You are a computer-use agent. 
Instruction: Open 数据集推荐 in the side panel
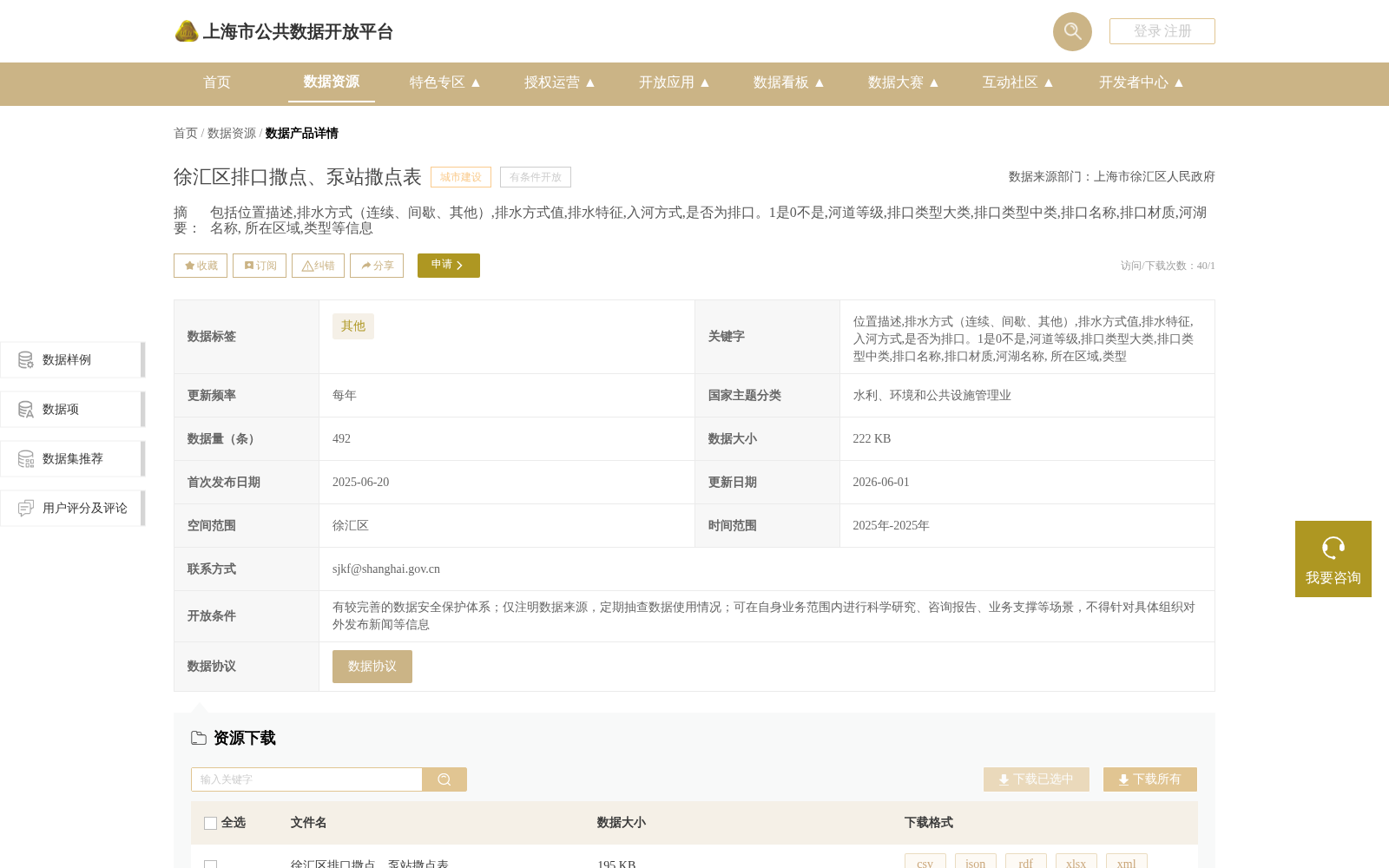(x=72, y=458)
